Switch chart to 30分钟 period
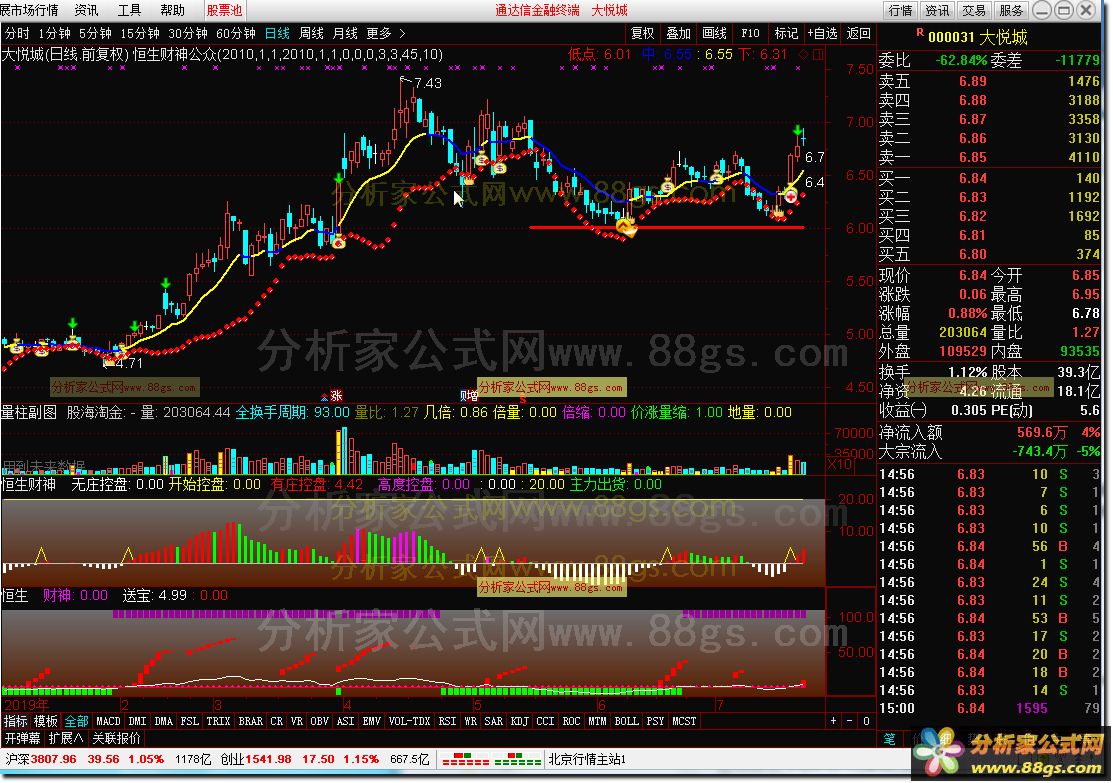The width and height of the screenshot is (1113, 783). [x=188, y=33]
